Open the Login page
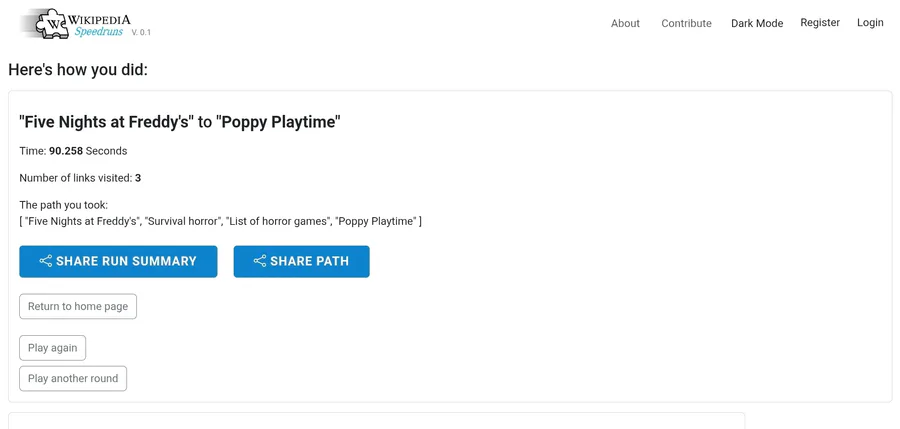 point(870,22)
